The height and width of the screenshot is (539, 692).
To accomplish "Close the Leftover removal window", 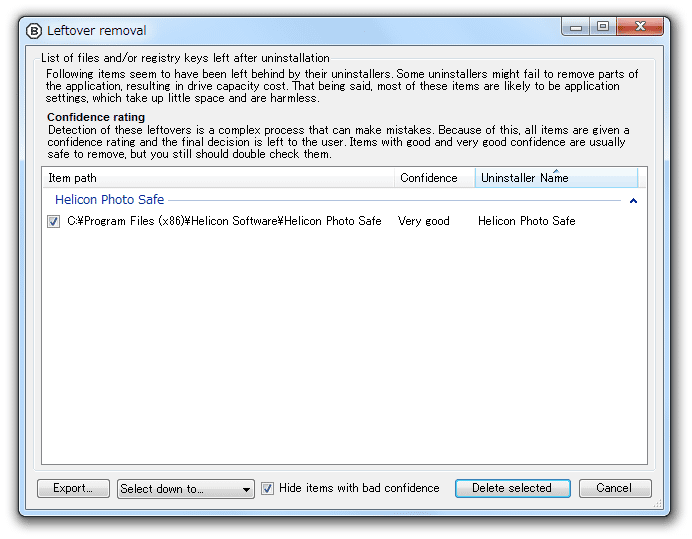I will click(x=640, y=27).
